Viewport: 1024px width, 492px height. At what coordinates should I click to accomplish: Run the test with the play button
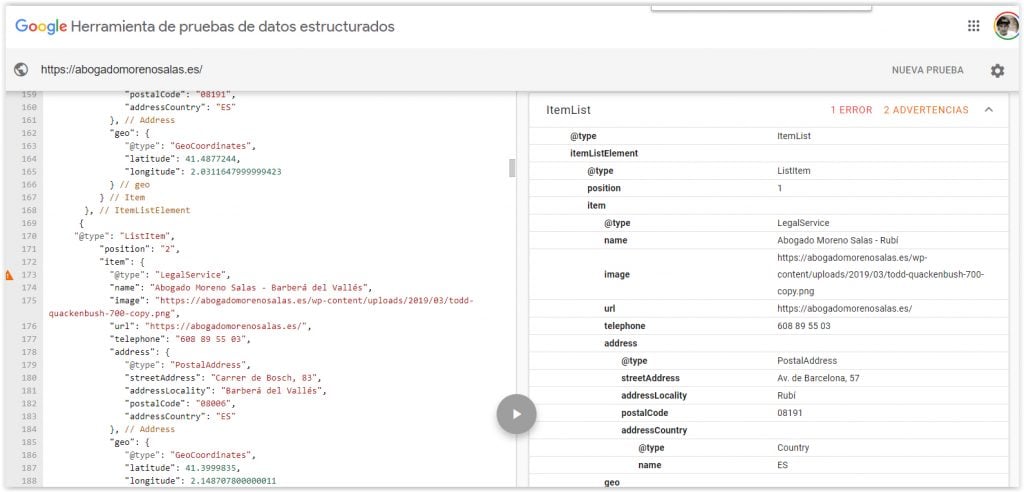click(x=517, y=414)
